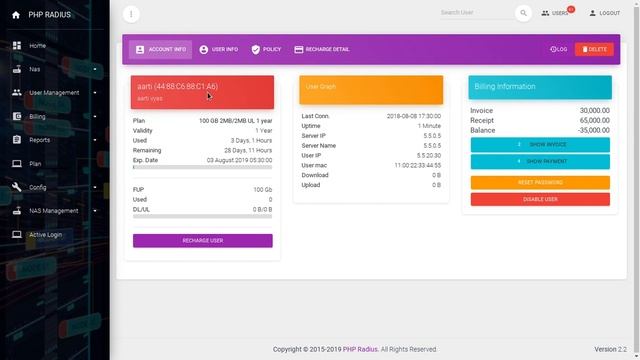Click the Recharge Detail card icon

pyautogui.click(x=299, y=49)
